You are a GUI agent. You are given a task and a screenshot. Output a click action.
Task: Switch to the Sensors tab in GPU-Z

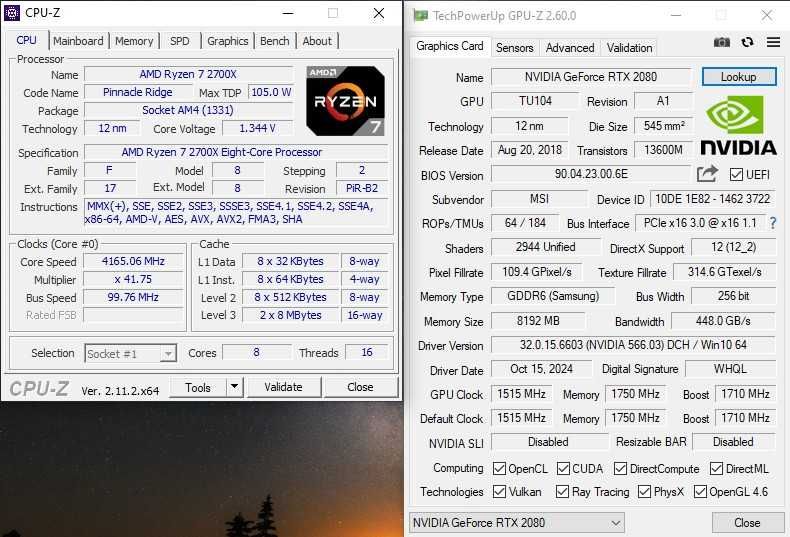[514, 48]
